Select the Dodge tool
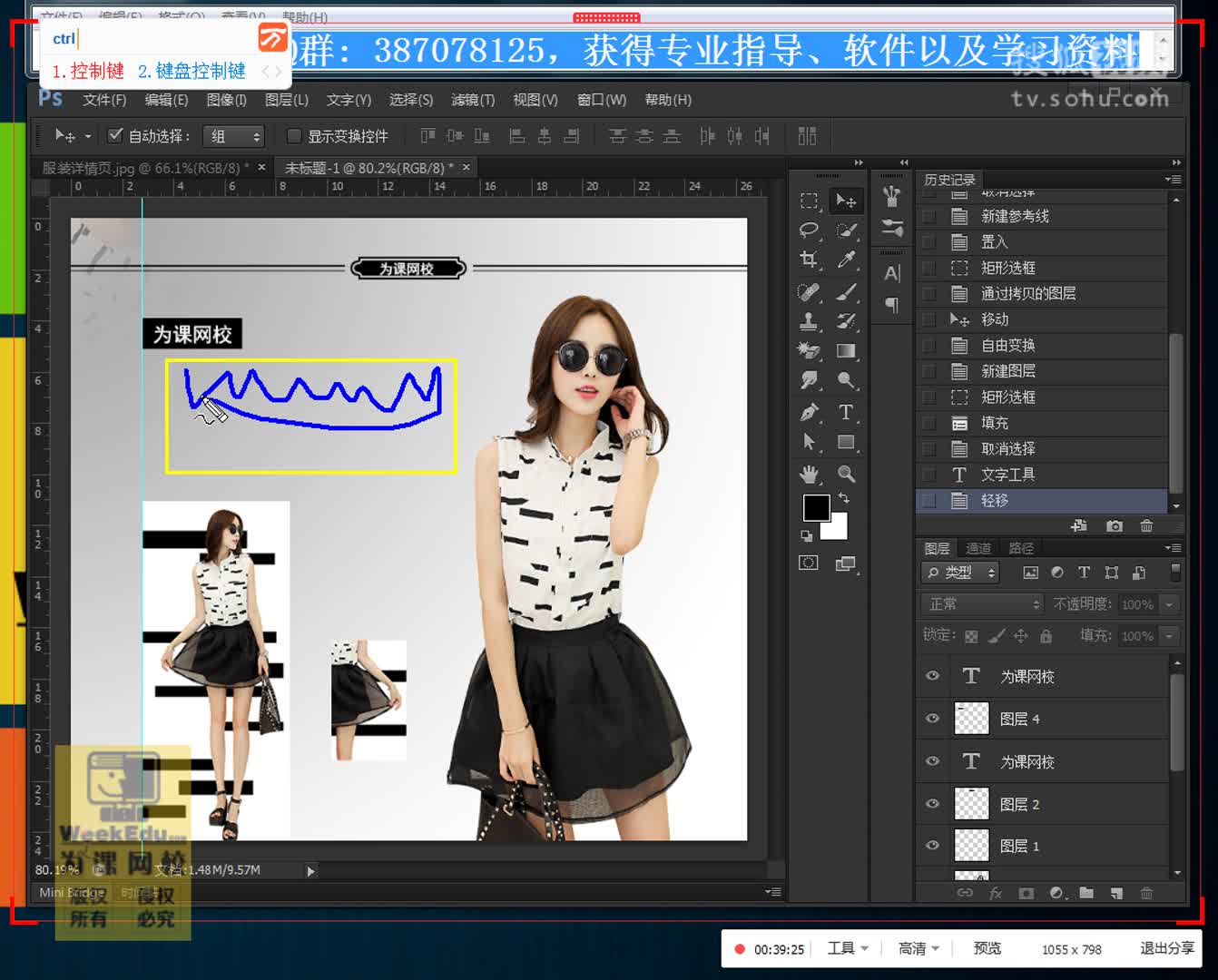 tap(846, 381)
